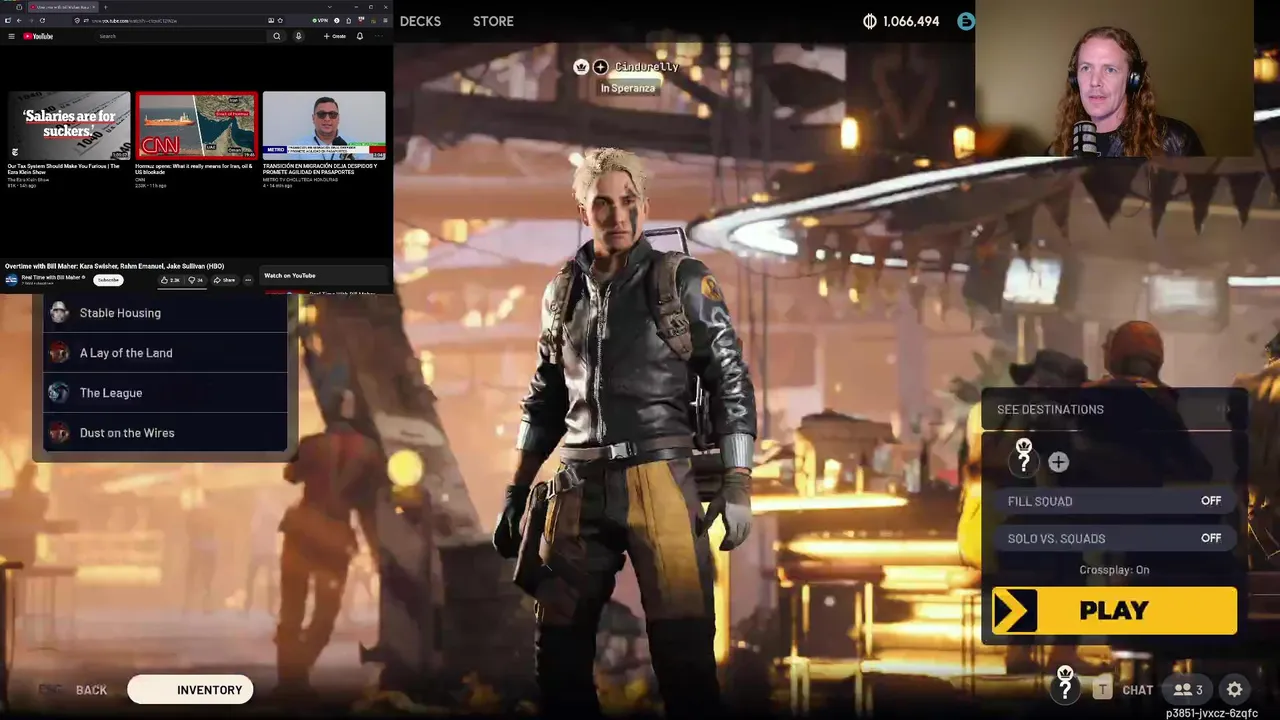Click Subscribe to Real Time with Bill Maher
Viewport: 1280px width, 720px height.
[108, 280]
